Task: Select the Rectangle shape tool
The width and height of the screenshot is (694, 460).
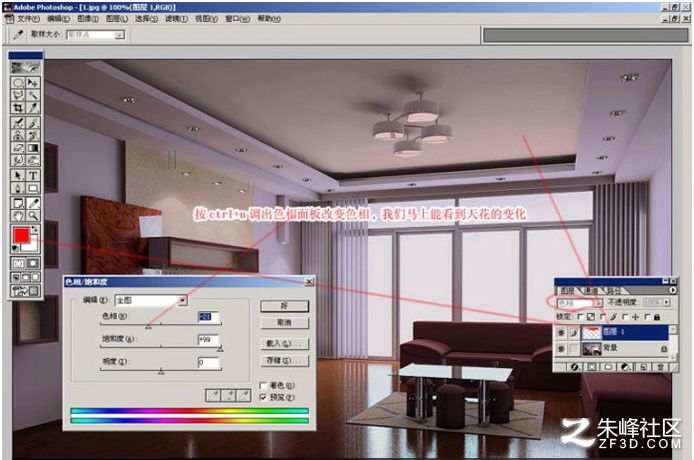Action: (x=33, y=188)
